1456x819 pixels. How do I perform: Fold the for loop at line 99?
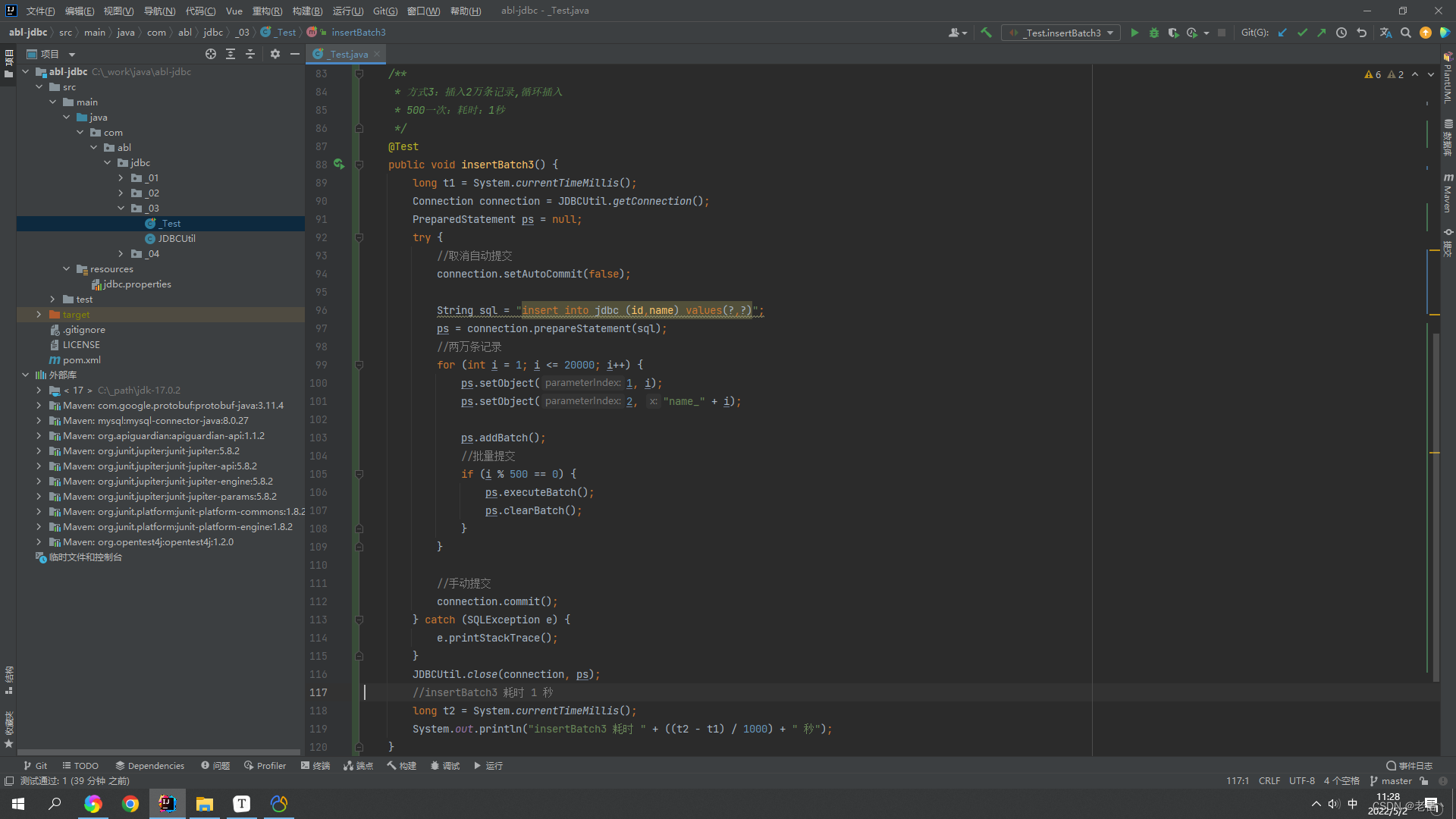tap(359, 365)
